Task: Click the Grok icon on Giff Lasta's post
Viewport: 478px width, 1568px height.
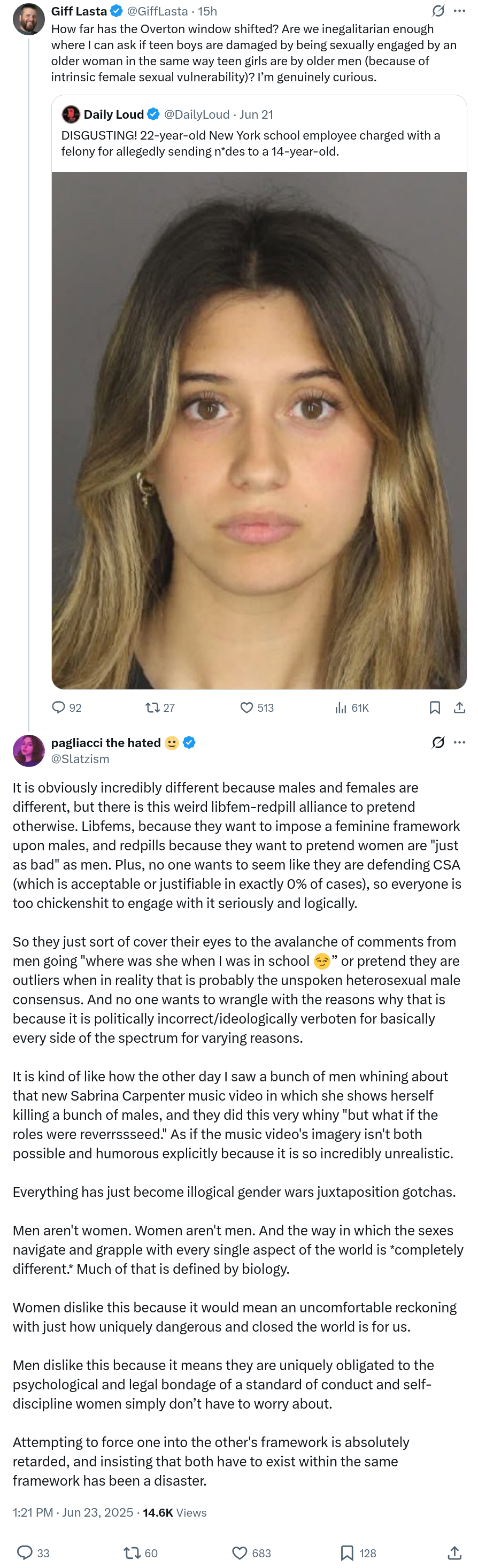Action: [x=438, y=11]
